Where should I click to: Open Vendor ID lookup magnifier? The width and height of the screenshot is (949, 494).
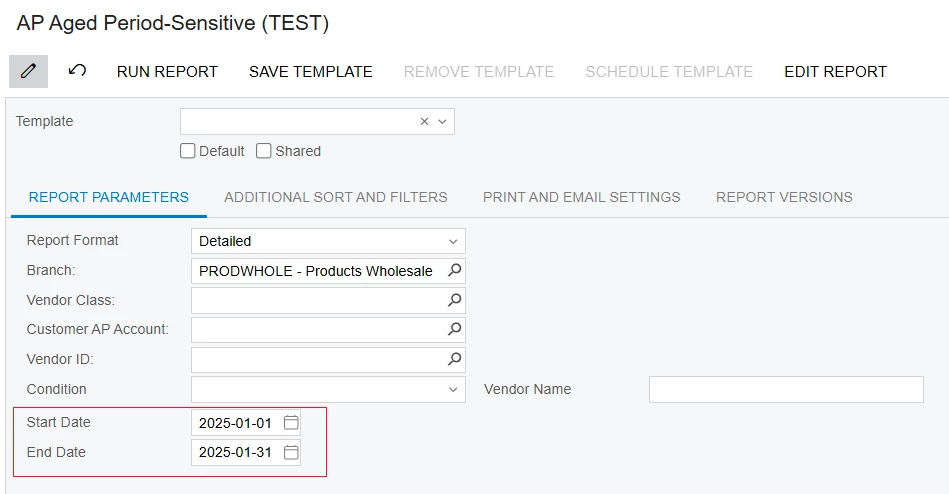tap(454, 359)
